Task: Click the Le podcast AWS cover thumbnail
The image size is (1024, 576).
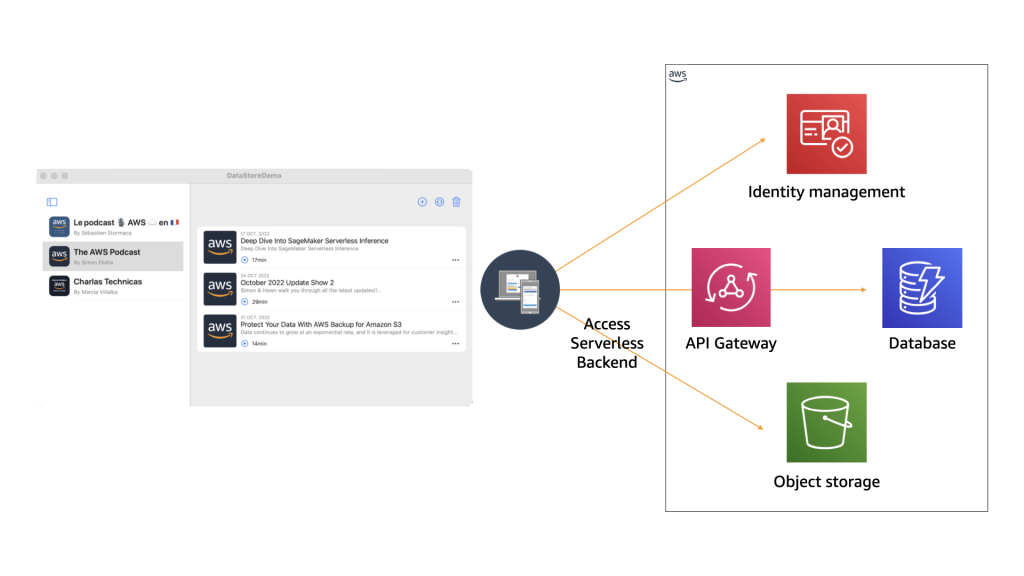Action: pos(59,227)
